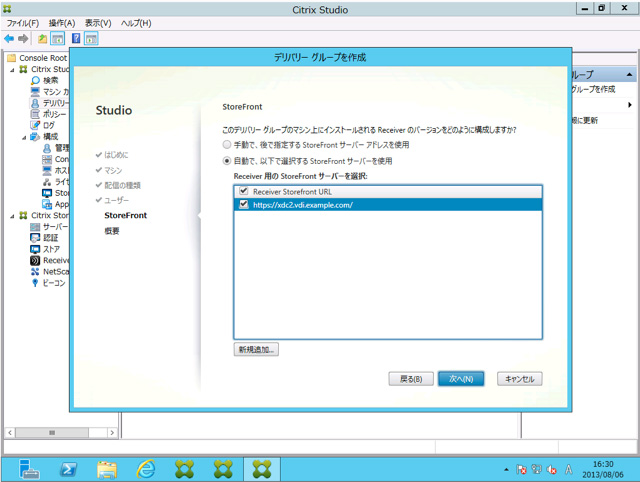Open Server Manager from the taskbar
The width and height of the screenshot is (640, 482).
(29, 469)
